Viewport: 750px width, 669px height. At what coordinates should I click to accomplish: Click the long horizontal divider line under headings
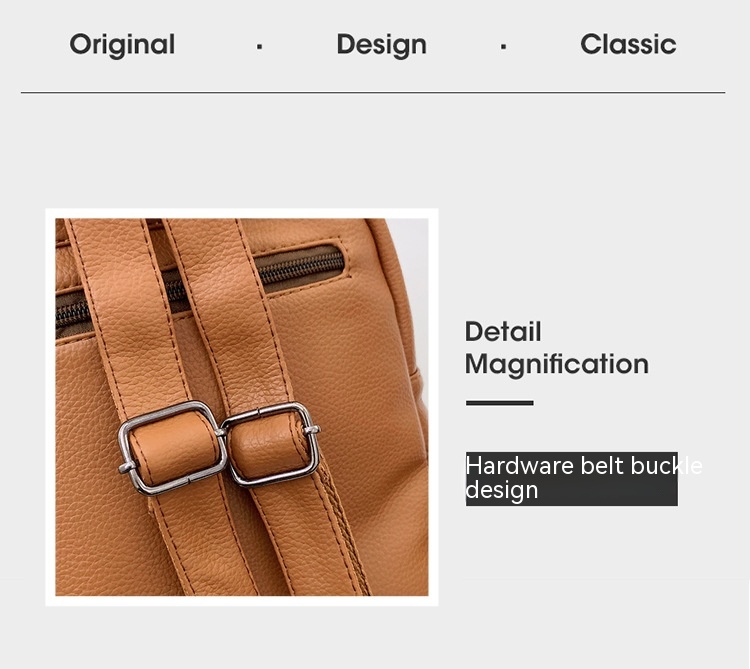point(373,92)
